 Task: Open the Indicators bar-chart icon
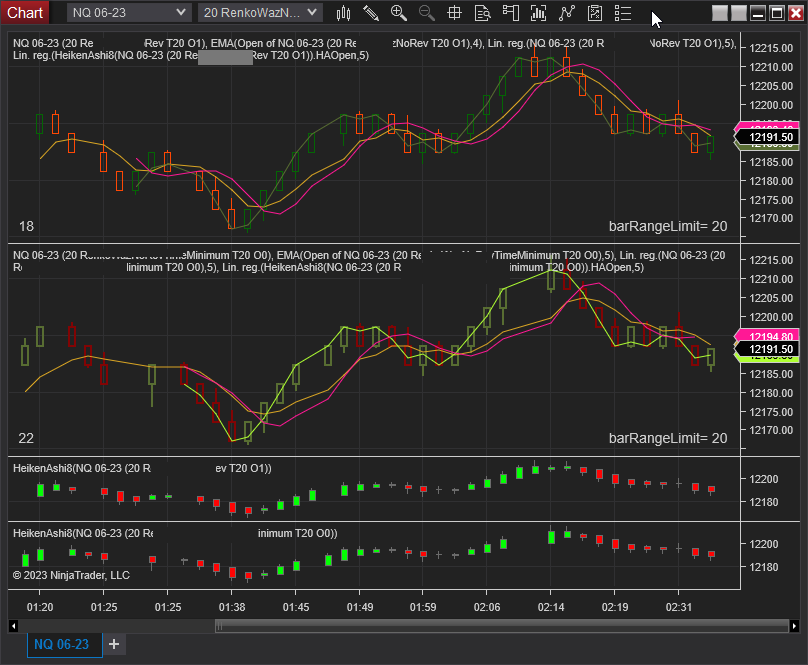[x=539, y=13]
